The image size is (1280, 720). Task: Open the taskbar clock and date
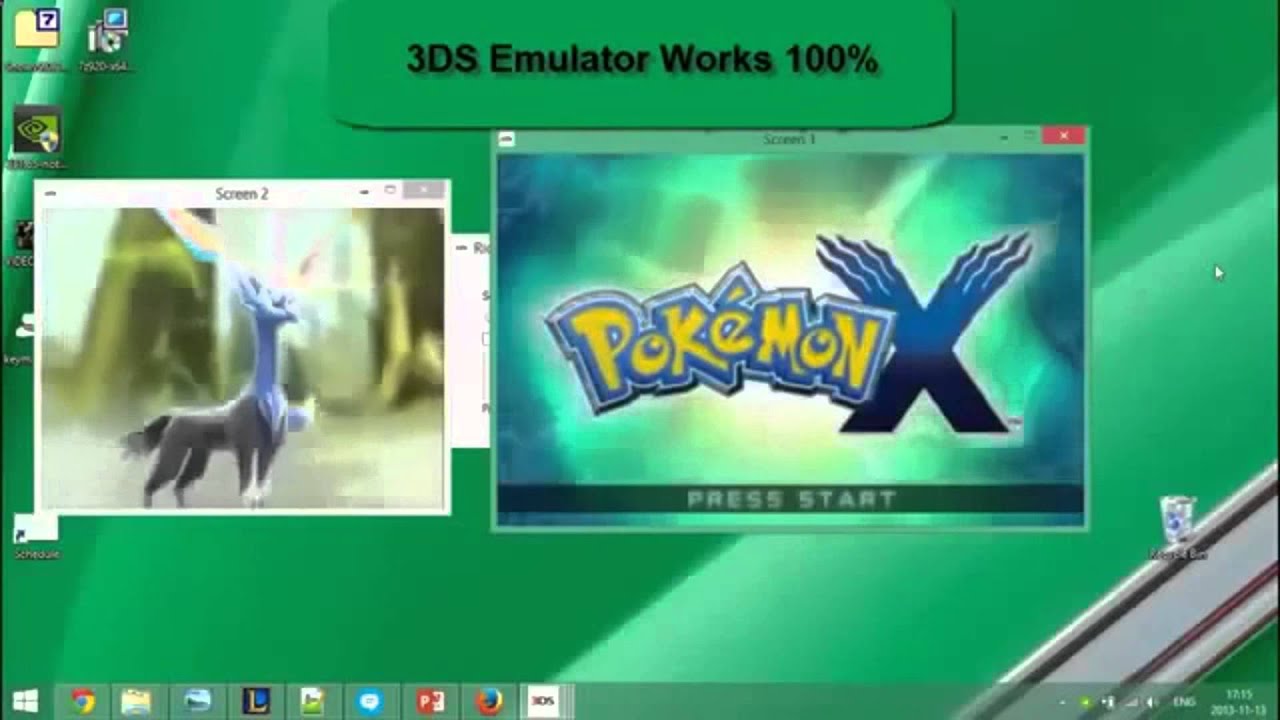pyautogui.click(x=1241, y=701)
